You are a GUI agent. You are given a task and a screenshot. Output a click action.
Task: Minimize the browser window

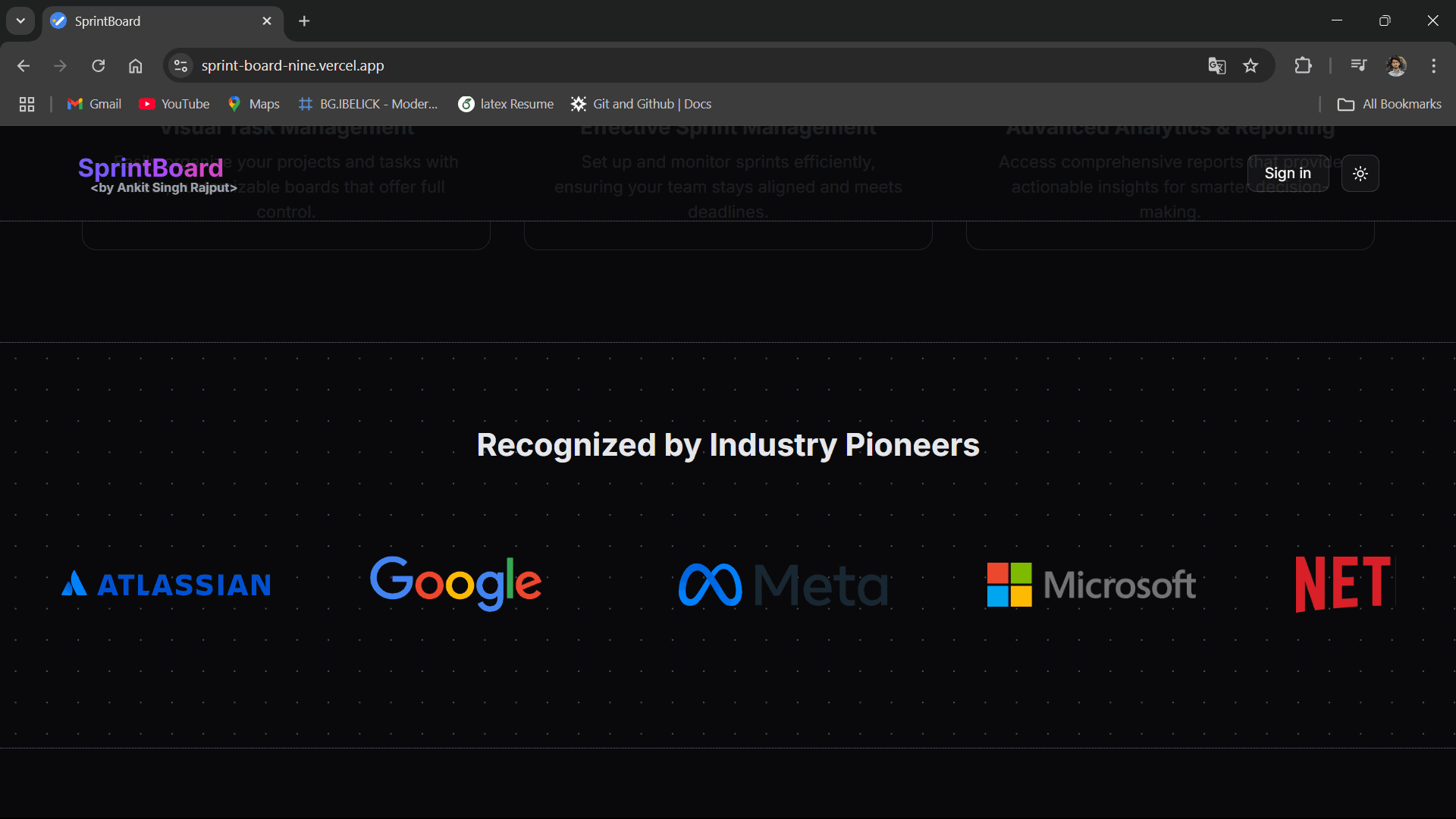(1337, 20)
